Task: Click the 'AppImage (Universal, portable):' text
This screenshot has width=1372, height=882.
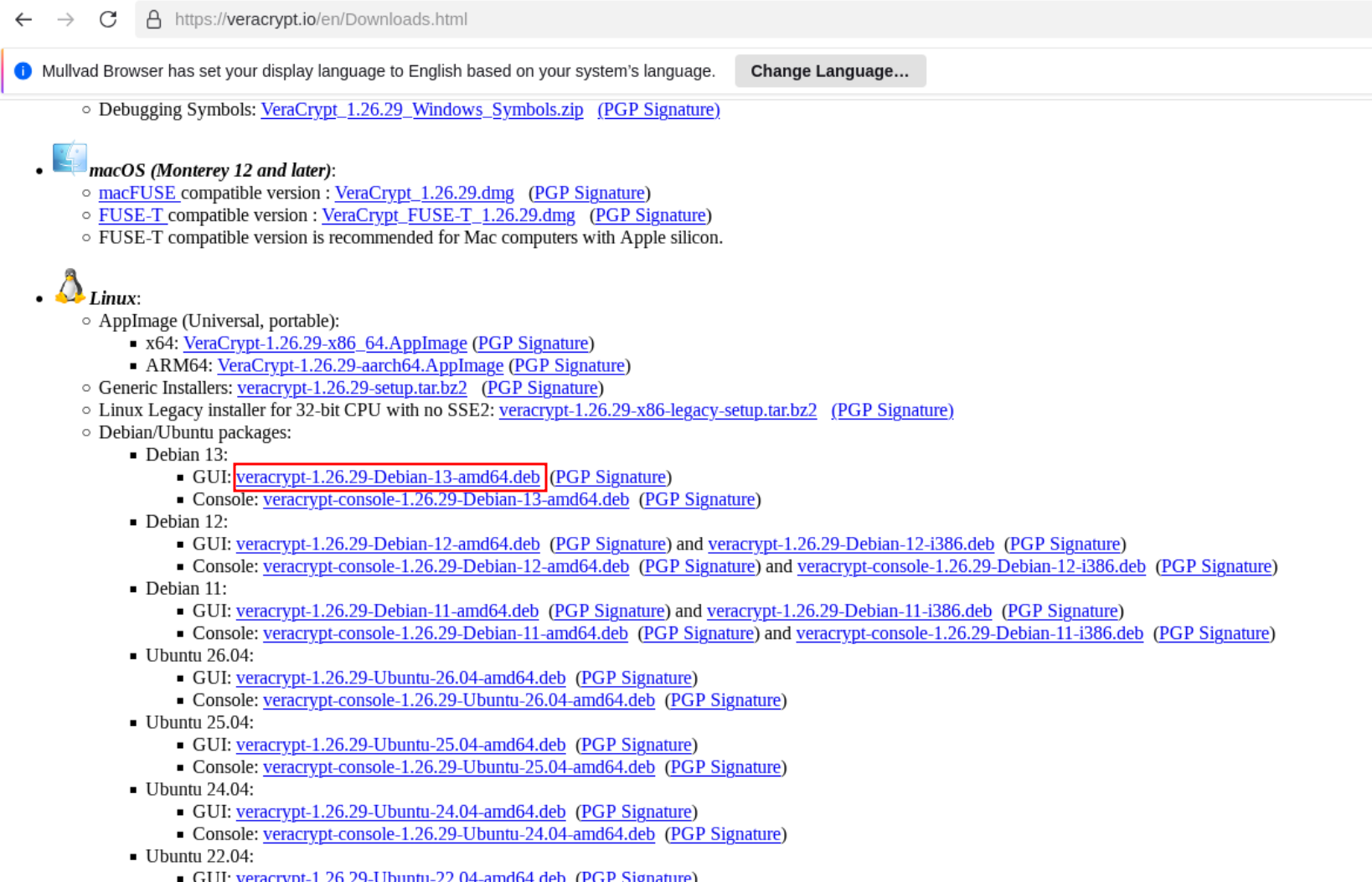Action: click(x=219, y=321)
